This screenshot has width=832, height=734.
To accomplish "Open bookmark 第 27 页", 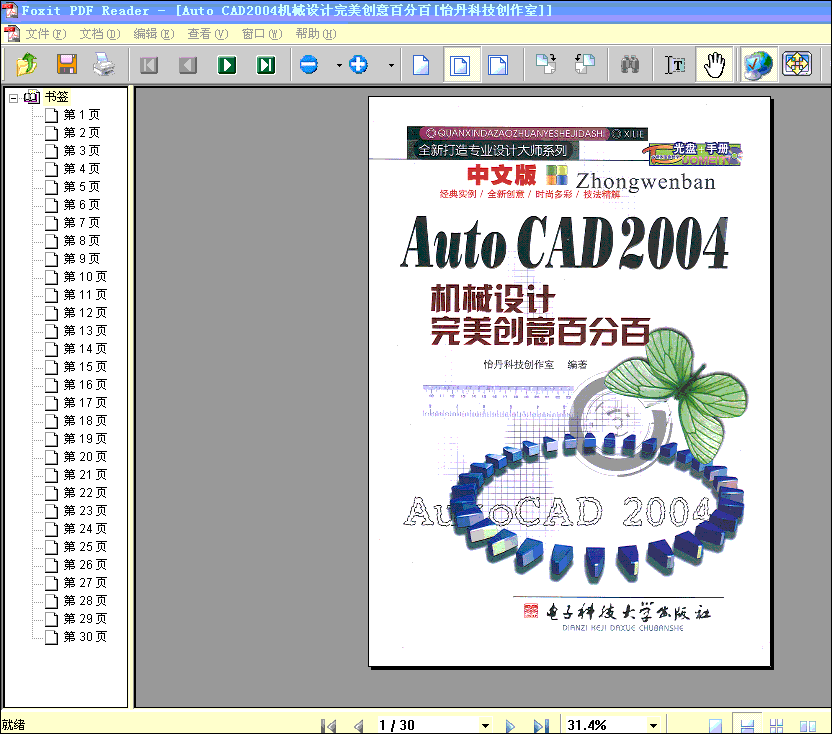I will click(85, 583).
